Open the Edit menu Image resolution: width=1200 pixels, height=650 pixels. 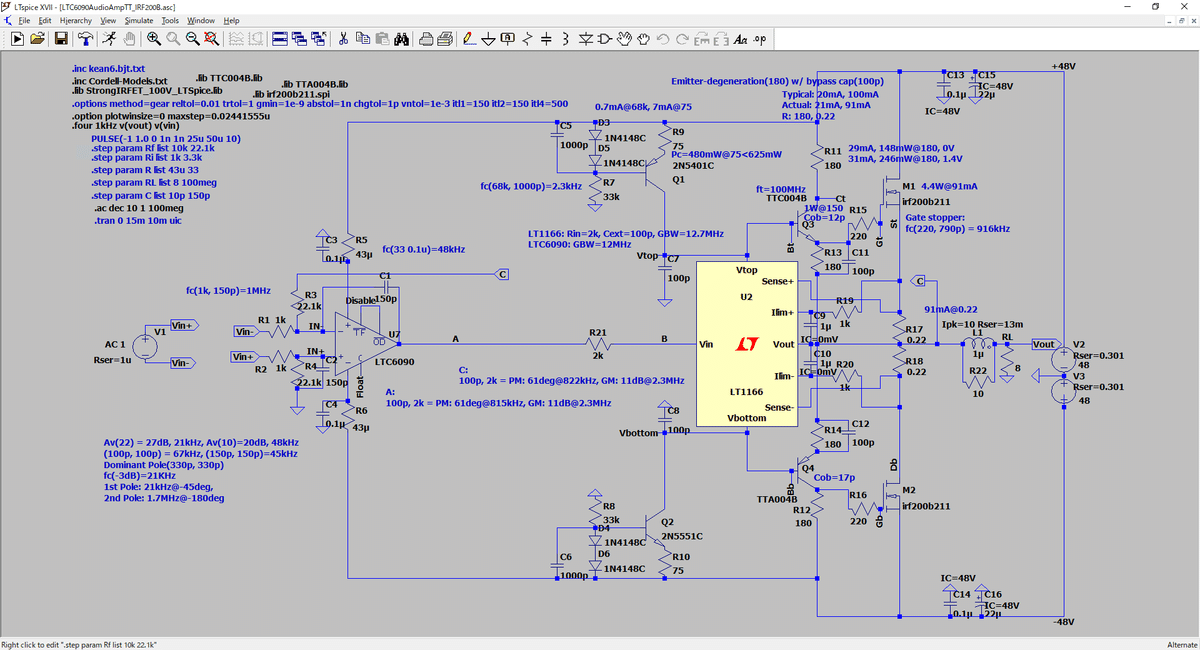pos(45,20)
